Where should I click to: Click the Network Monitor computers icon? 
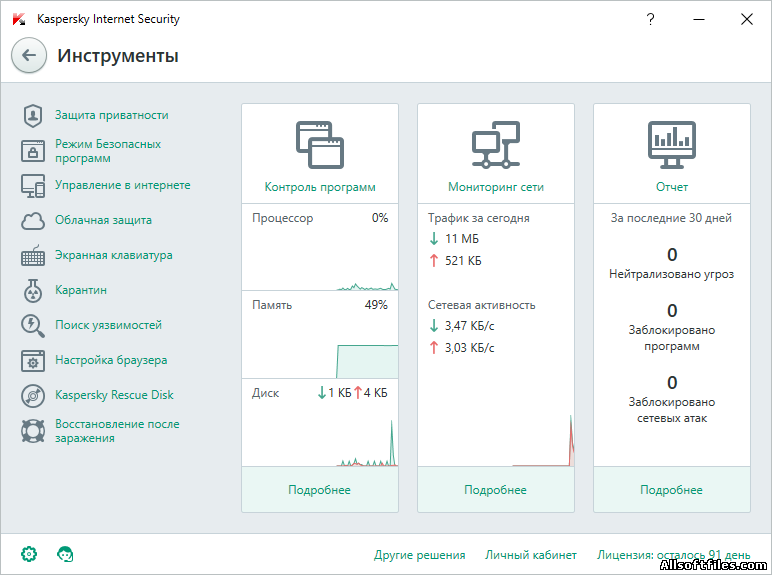(x=496, y=145)
